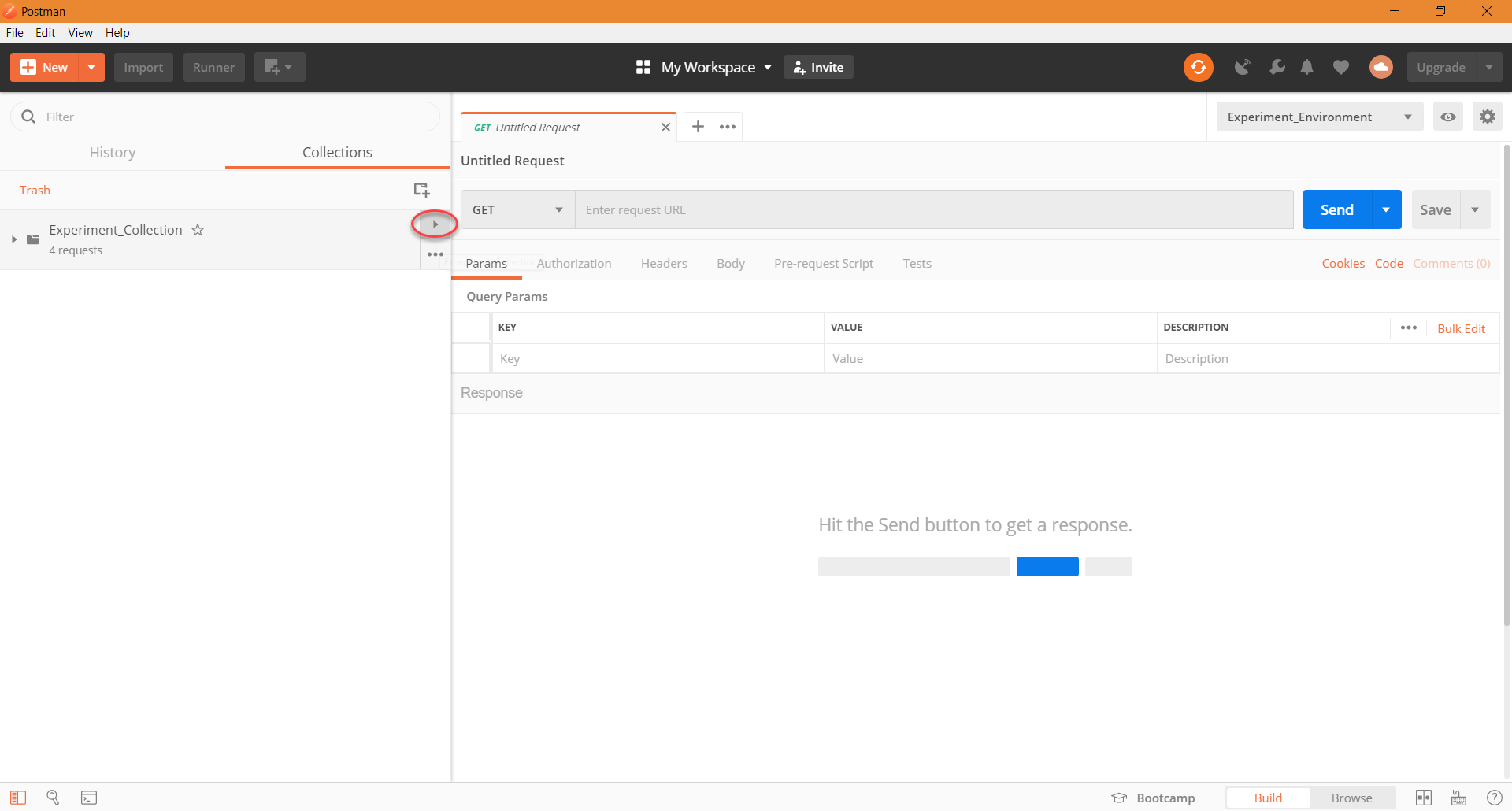Expand the Experiment_Collection folder tree
This screenshot has width=1512, height=811.
point(14,239)
